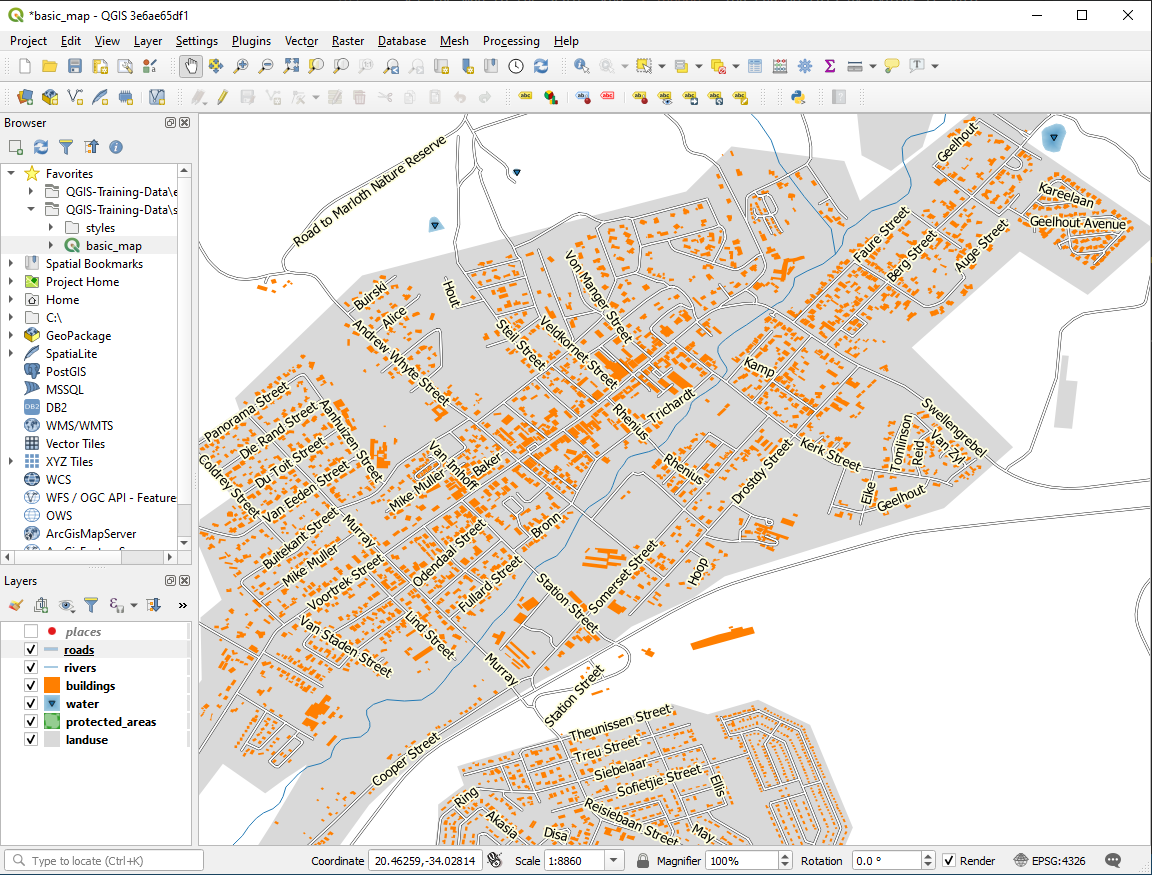
Task: Enable the places layer checkbox
Action: (x=31, y=632)
